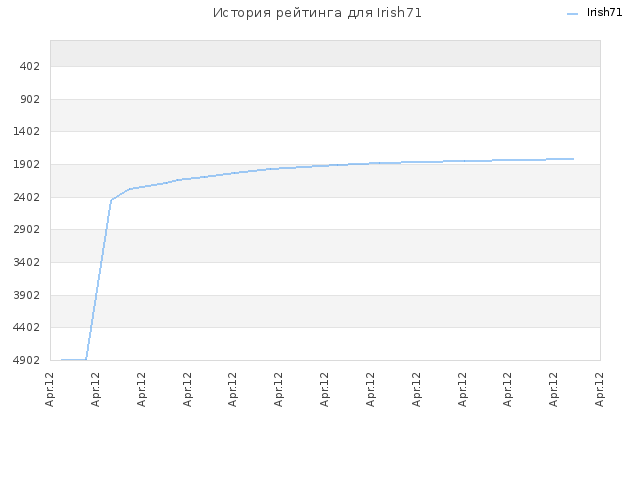Click the 902 y-axis label
Image resolution: width=640 pixels, height=480 pixels.
coord(30,99)
